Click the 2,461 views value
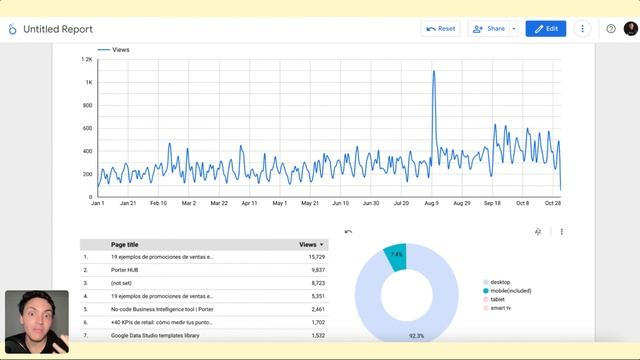This screenshot has height=360, width=640. click(x=318, y=309)
